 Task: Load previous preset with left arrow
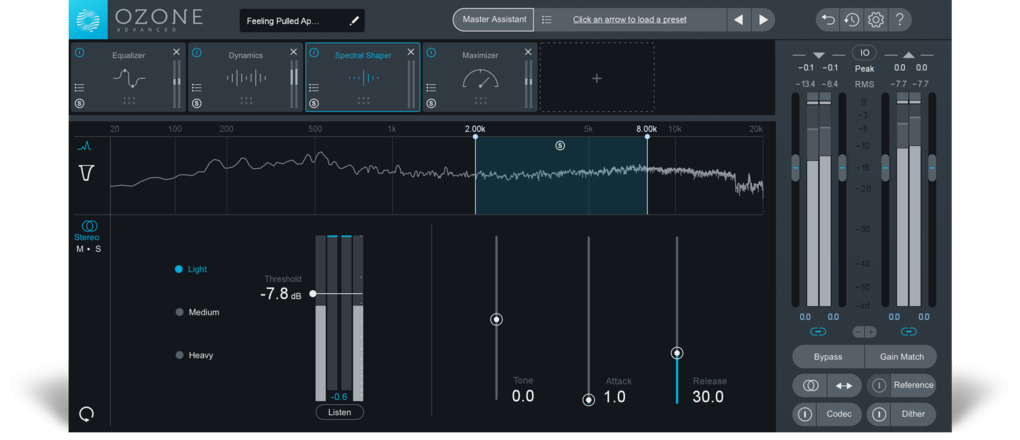click(738, 20)
